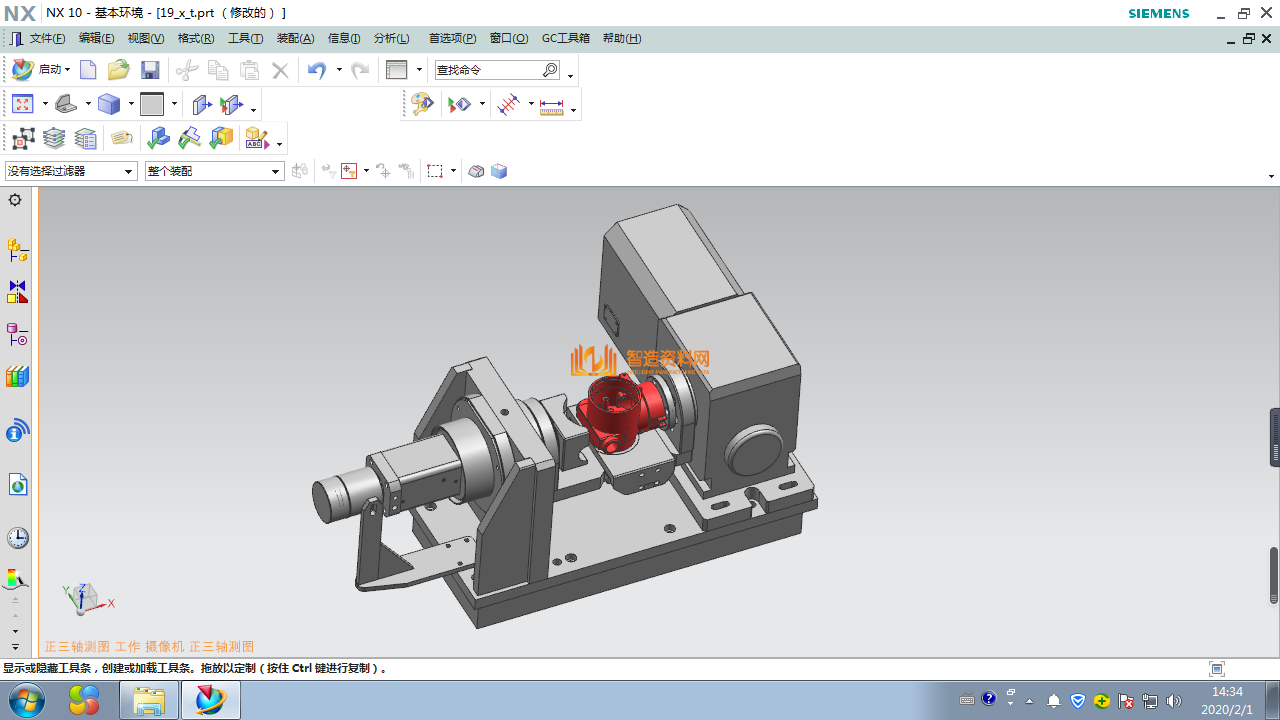Open a file with the folder icon
Screen dimensions: 1280x720
coord(118,70)
